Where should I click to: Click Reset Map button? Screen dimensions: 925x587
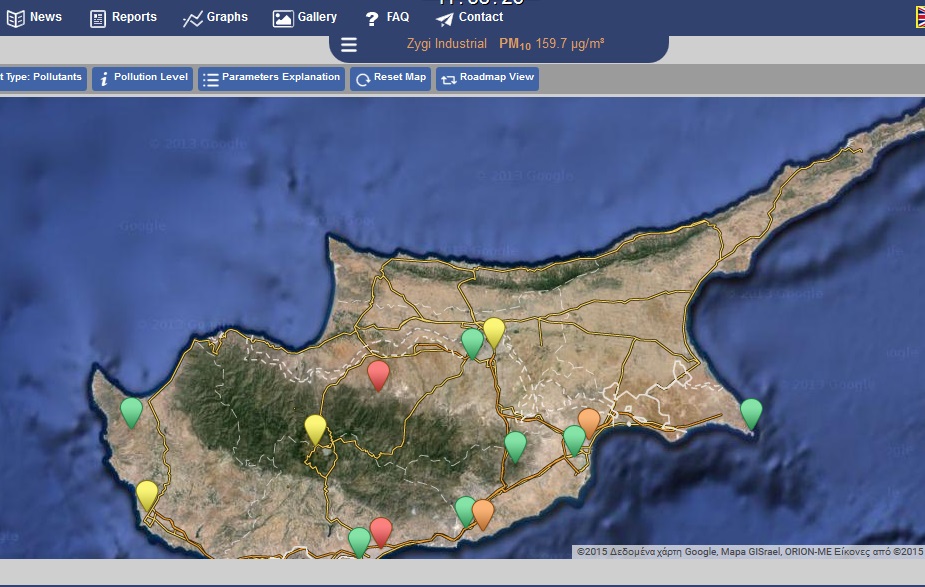pos(391,78)
